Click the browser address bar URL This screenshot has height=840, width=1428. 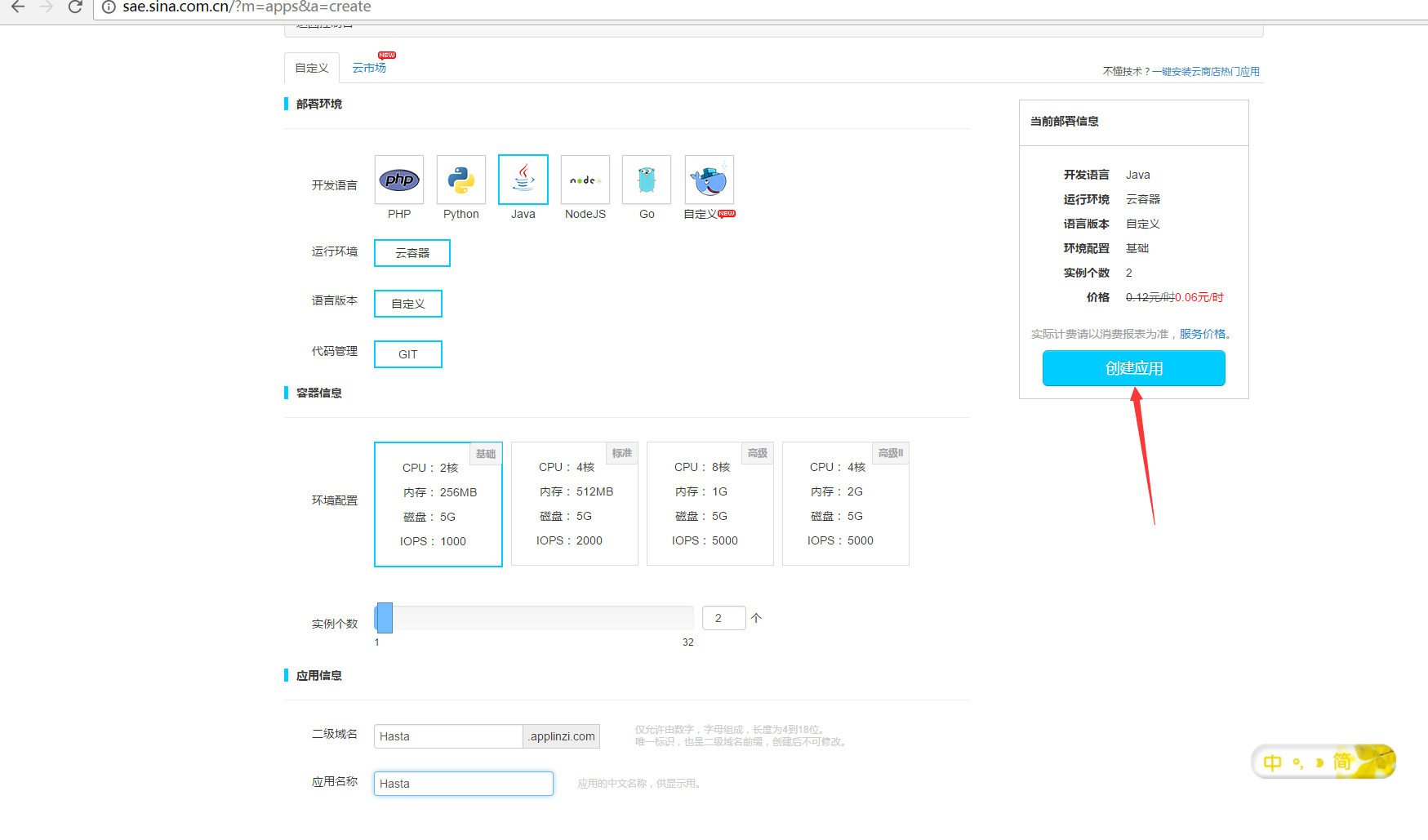point(247,7)
